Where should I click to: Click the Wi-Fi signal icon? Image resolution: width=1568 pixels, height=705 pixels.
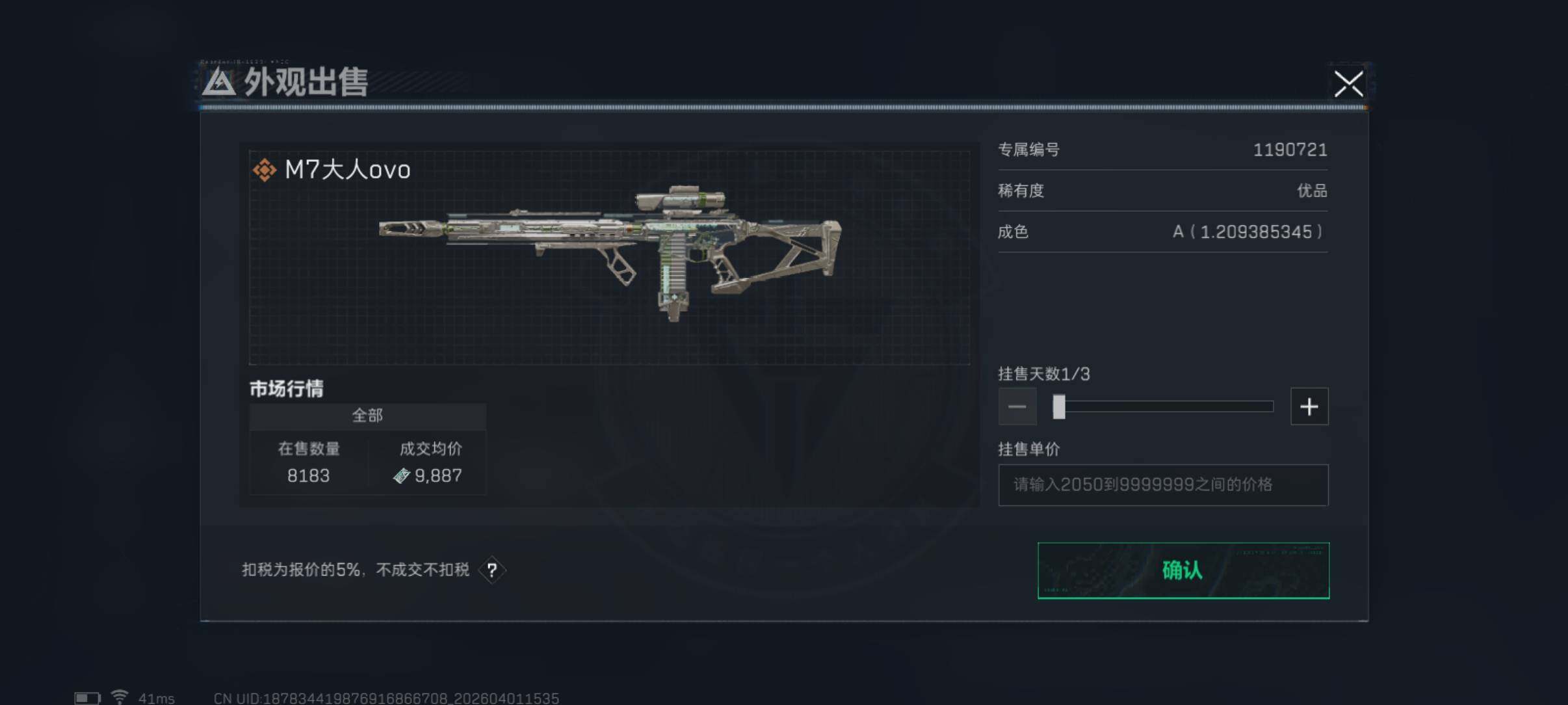(x=120, y=697)
